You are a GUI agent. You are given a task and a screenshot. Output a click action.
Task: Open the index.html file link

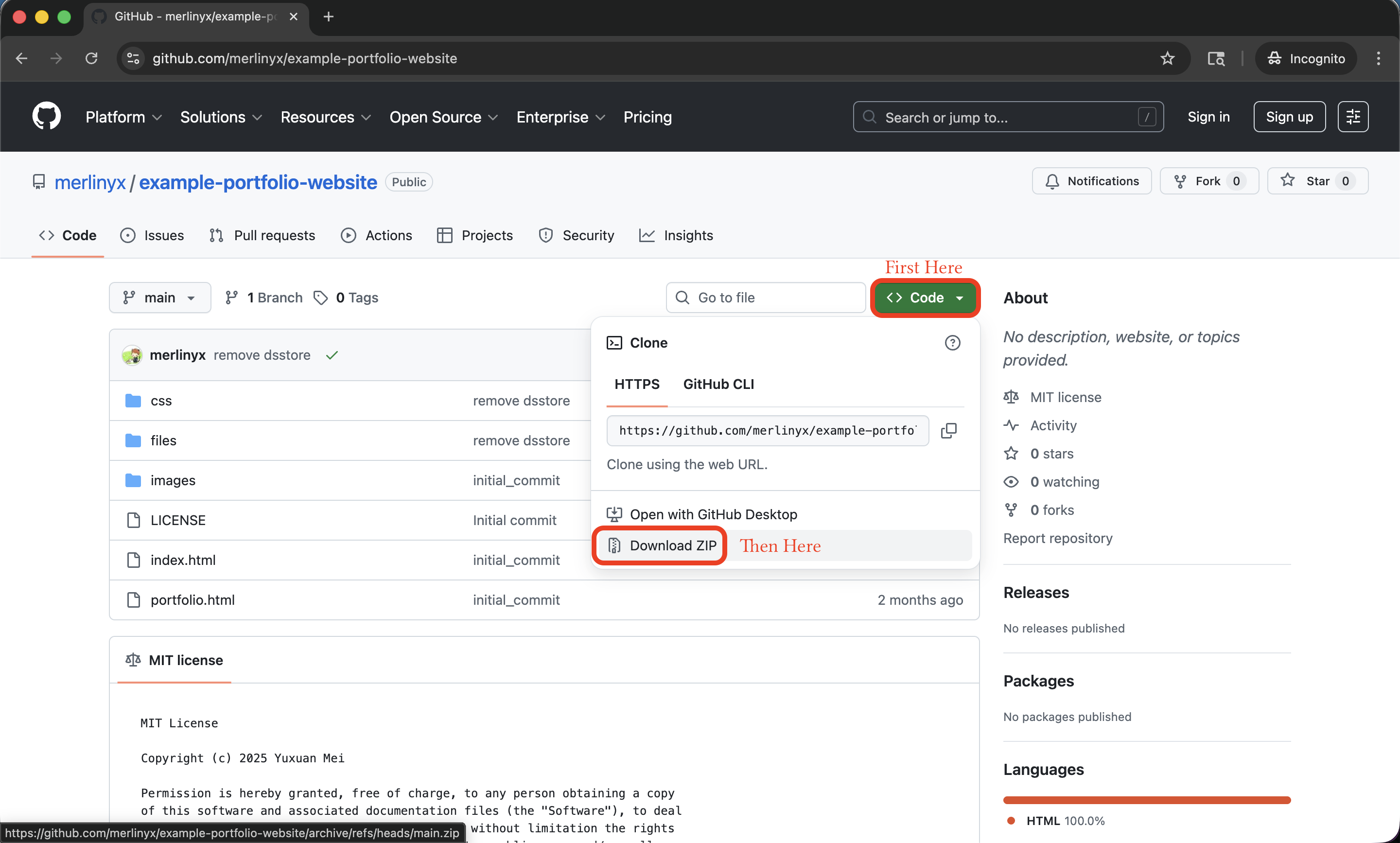pyautogui.click(x=183, y=560)
